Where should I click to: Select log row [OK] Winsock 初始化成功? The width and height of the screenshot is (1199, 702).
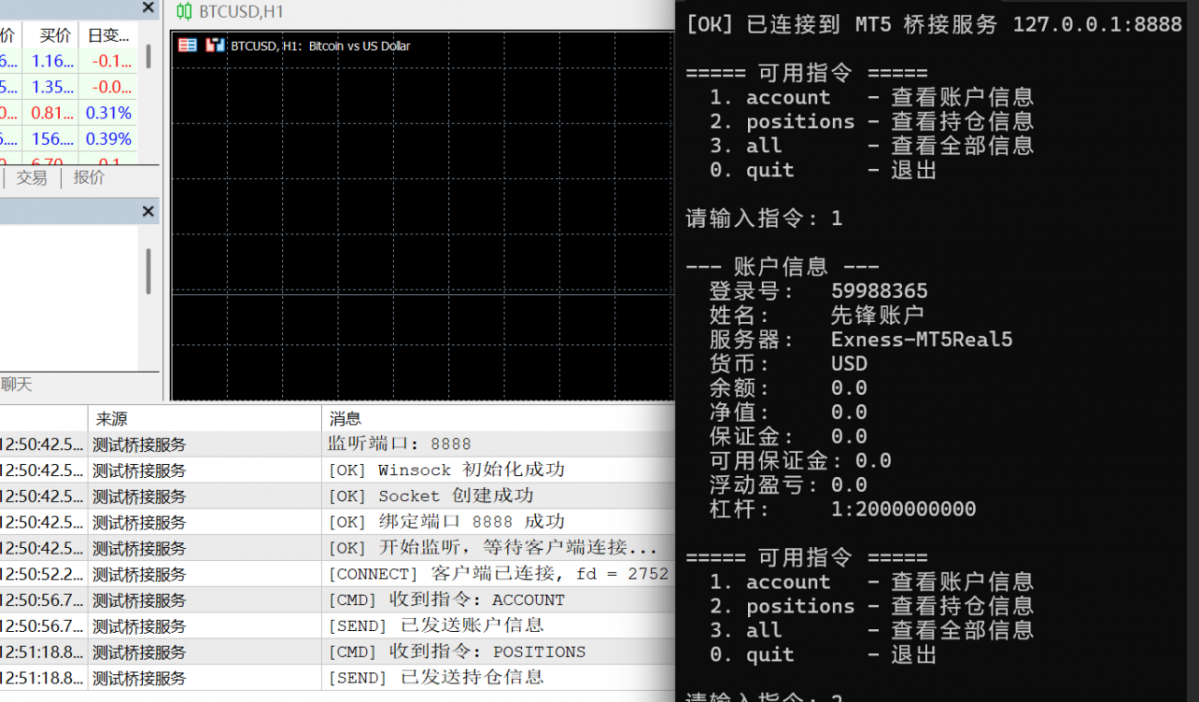(x=337, y=470)
